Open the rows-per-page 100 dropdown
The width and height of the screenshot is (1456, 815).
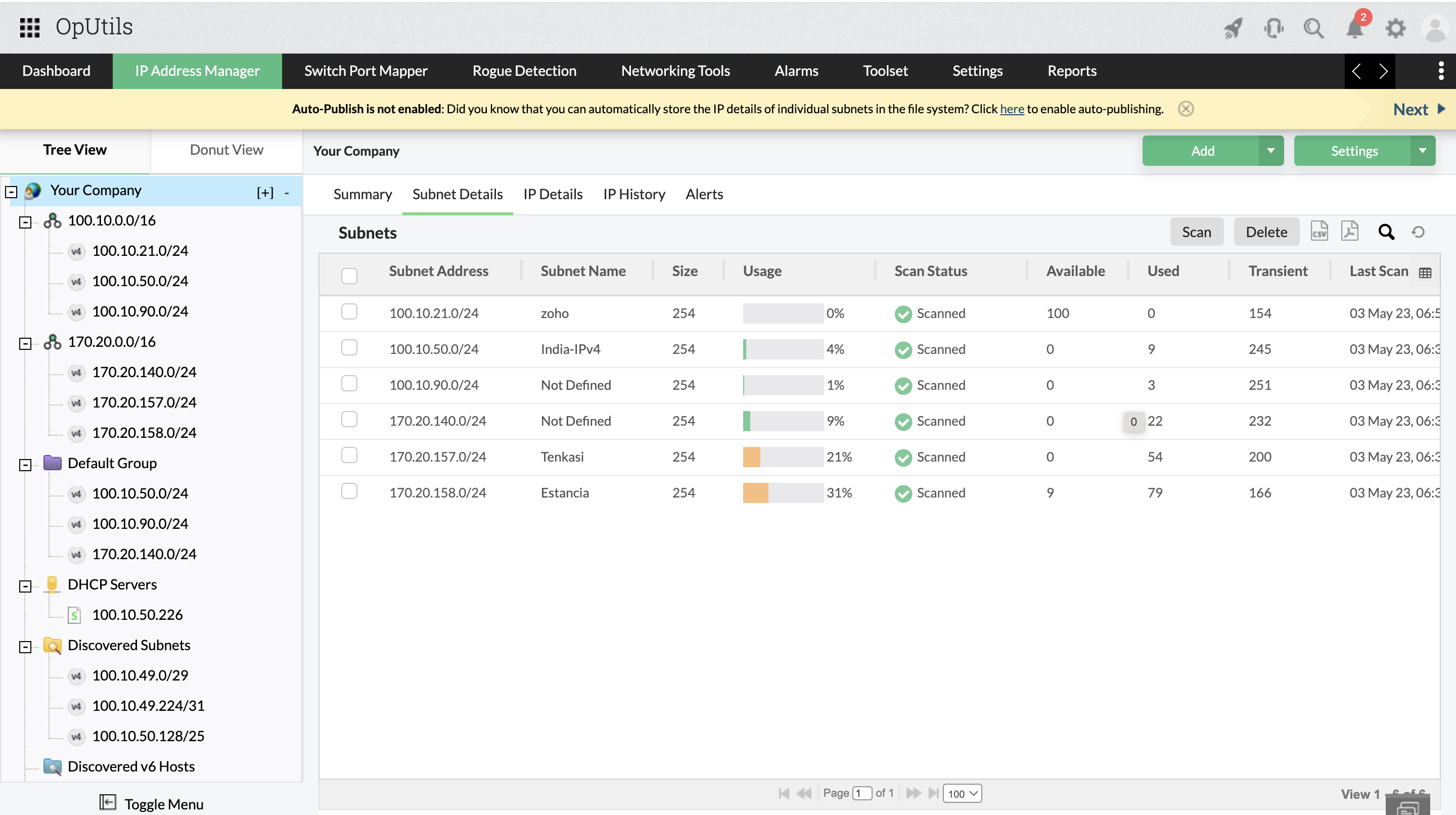[x=962, y=793]
